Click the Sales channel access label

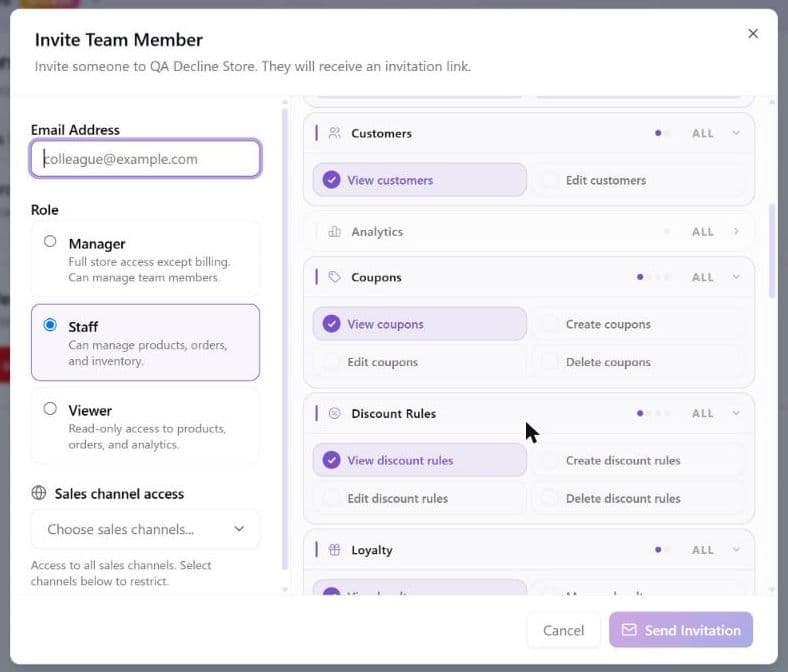tap(119, 494)
